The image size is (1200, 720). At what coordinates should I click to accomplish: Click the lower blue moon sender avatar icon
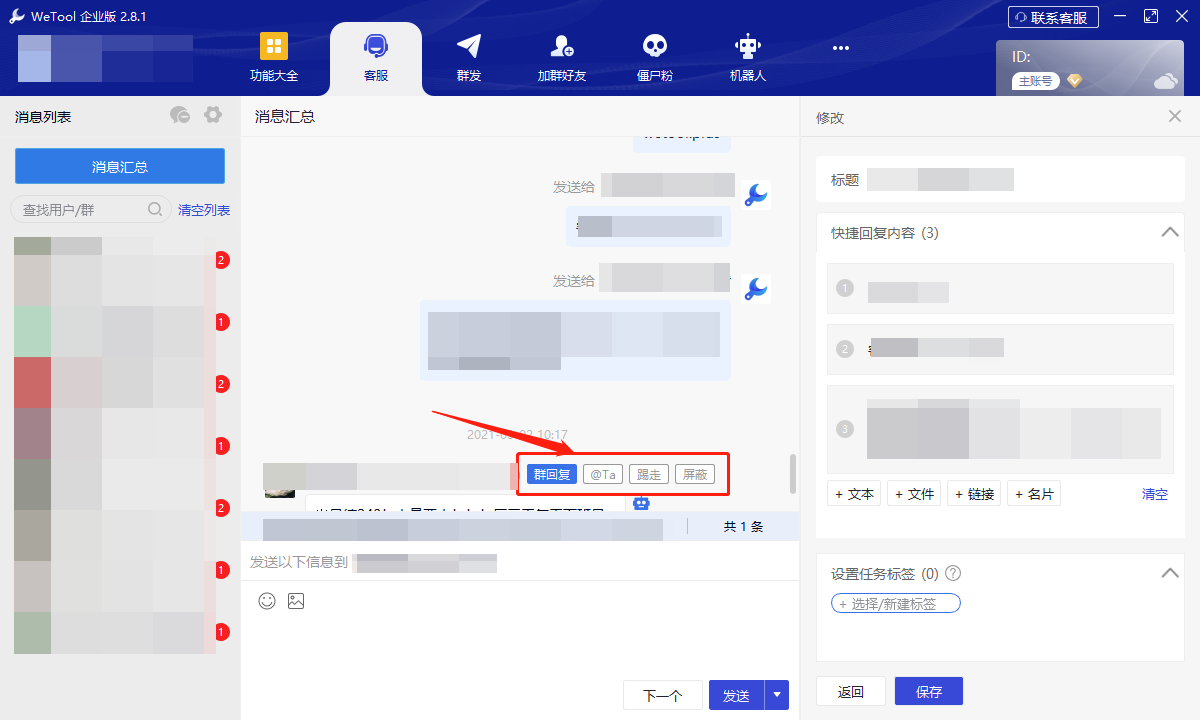click(x=756, y=289)
